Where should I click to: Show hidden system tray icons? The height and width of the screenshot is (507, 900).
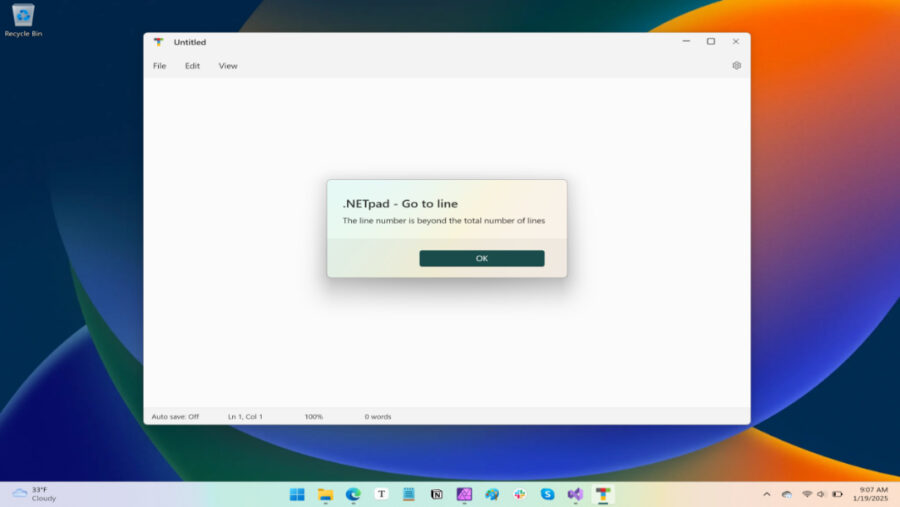coord(767,494)
